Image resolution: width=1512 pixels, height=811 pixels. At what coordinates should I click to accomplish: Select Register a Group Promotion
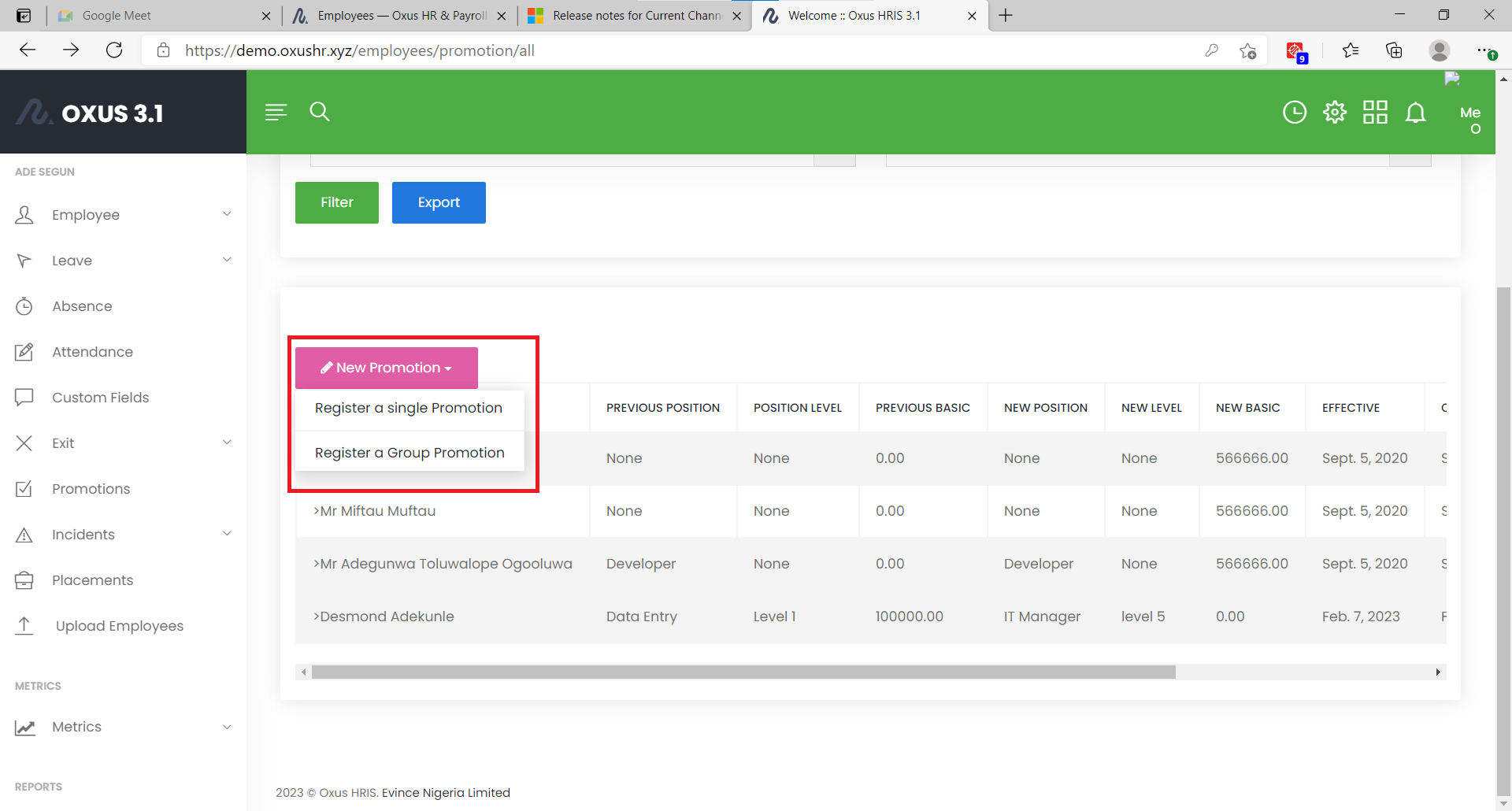(x=409, y=453)
